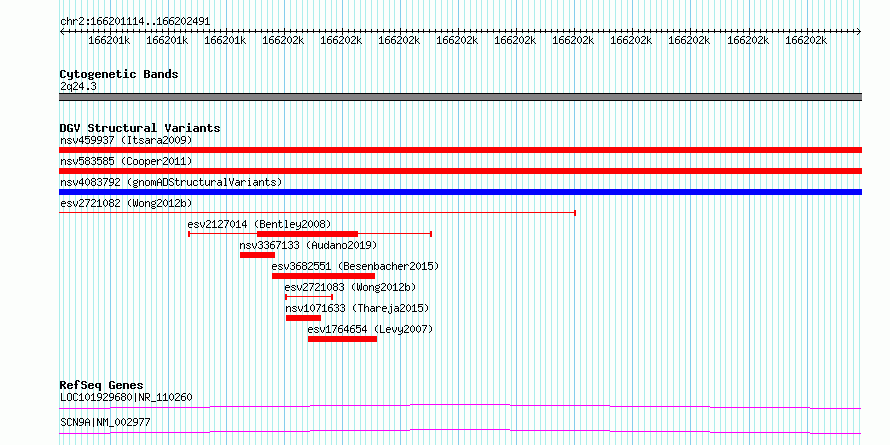
Task: Open the nsv1071633 (Thareja2015) label
Action: coord(357,308)
